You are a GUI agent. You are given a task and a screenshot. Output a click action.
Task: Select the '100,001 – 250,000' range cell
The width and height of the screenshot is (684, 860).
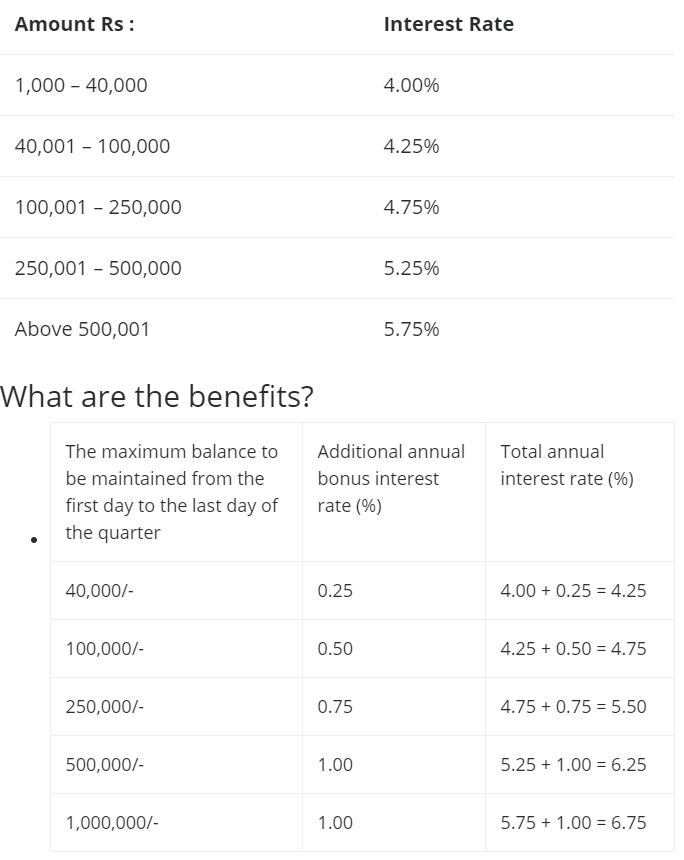tap(98, 207)
